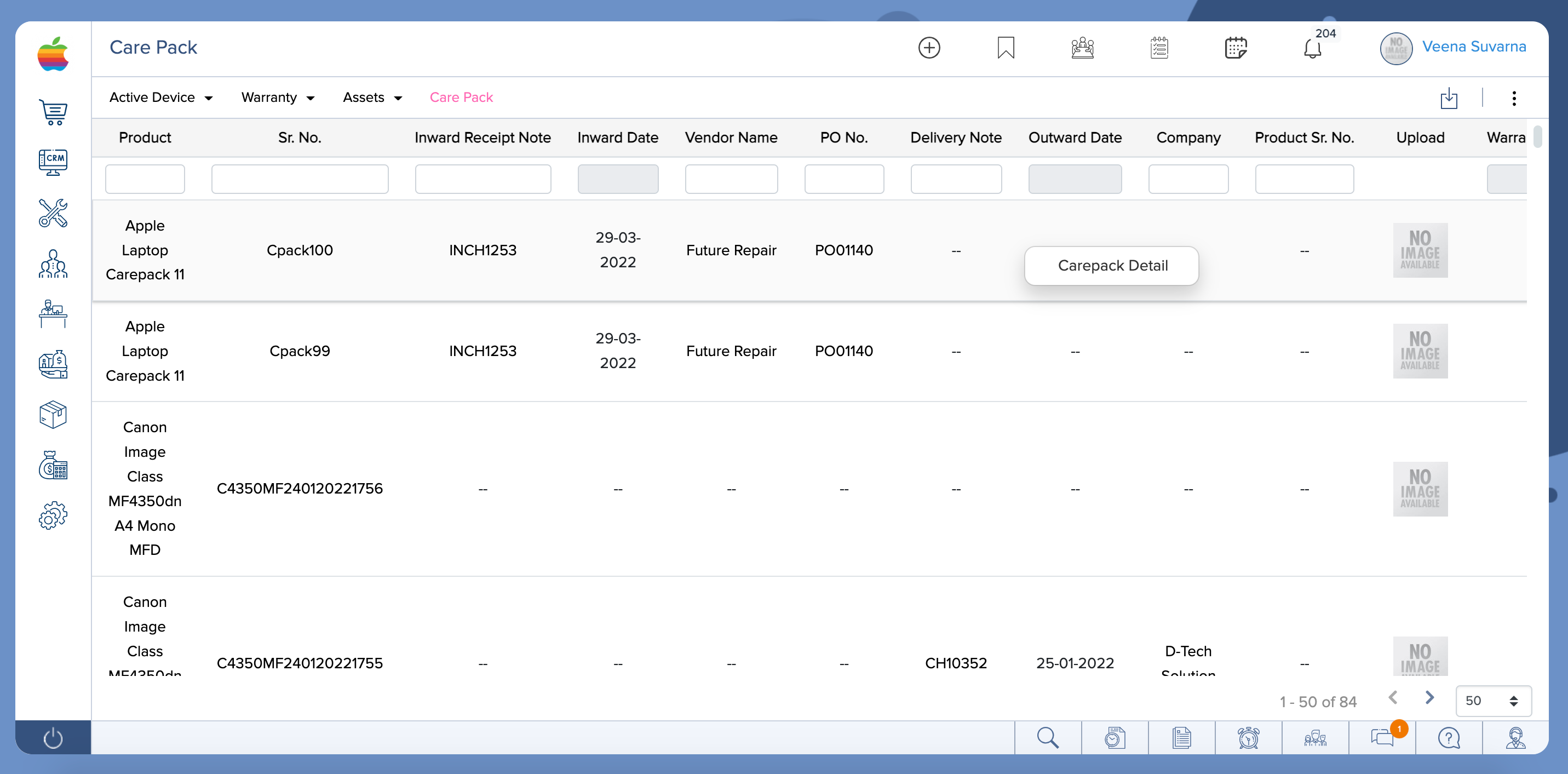Open notifications bell with 204 badge
Screen dimensions: 1568x774
tap(1313, 48)
